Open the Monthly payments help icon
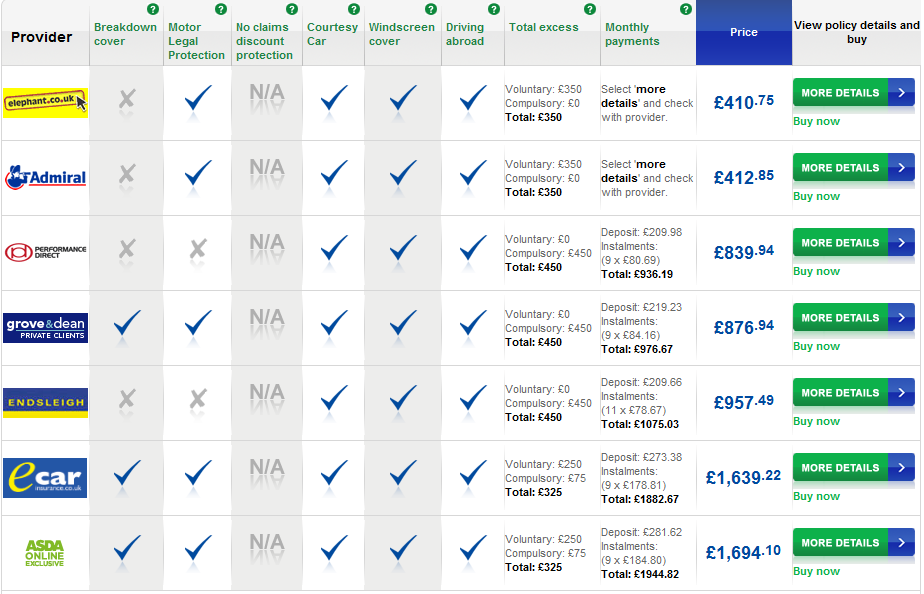Image resolution: width=924 pixels, height=594 pixels. (685, 9)
